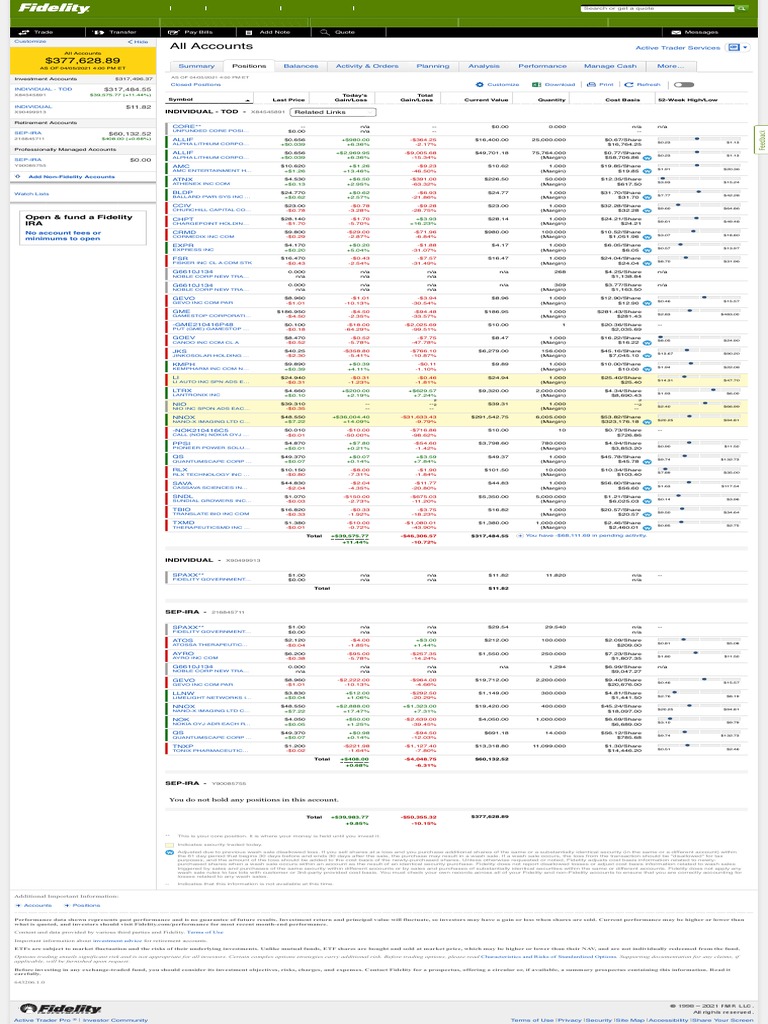Switch to the Summary tab
This screenshot has width=768, height=1024.
tap(197, 66)
